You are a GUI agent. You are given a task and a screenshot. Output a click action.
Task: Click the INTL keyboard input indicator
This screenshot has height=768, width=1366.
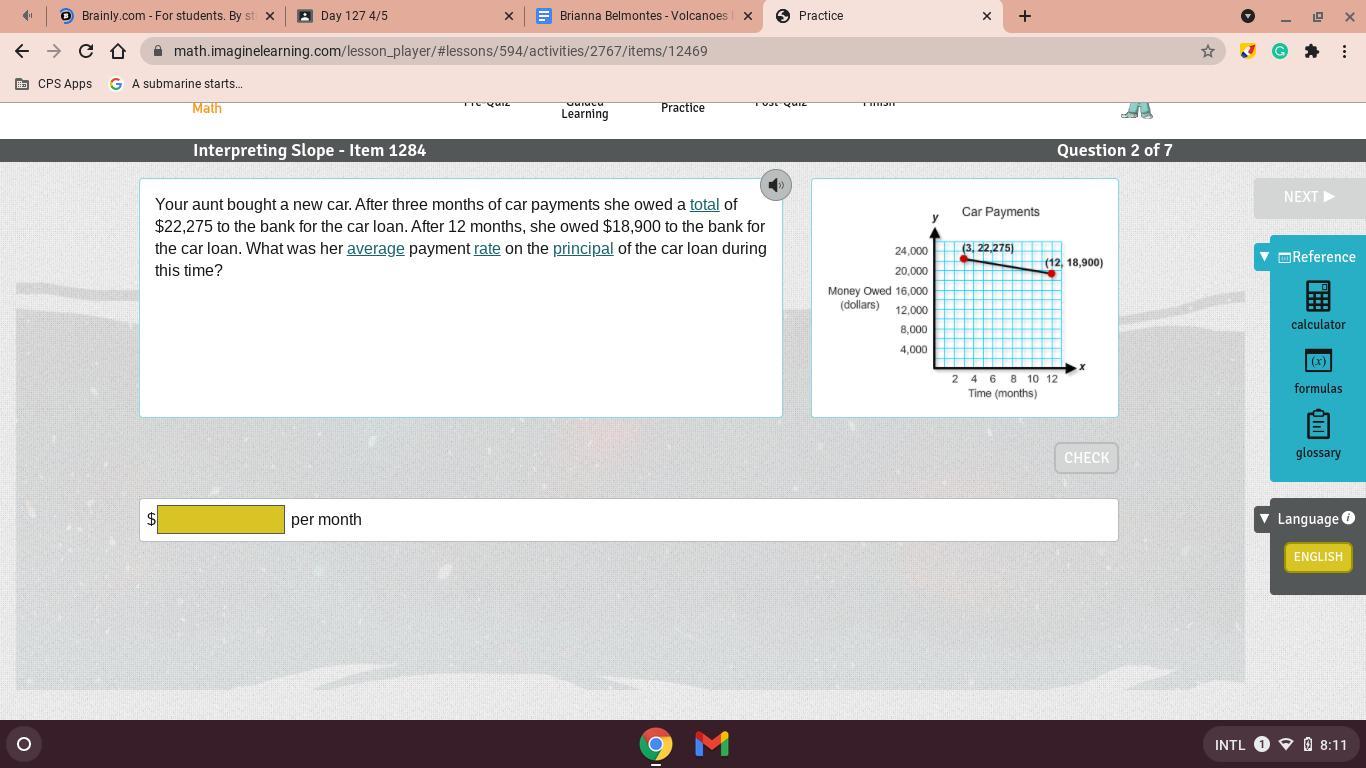coord(1230,744)
